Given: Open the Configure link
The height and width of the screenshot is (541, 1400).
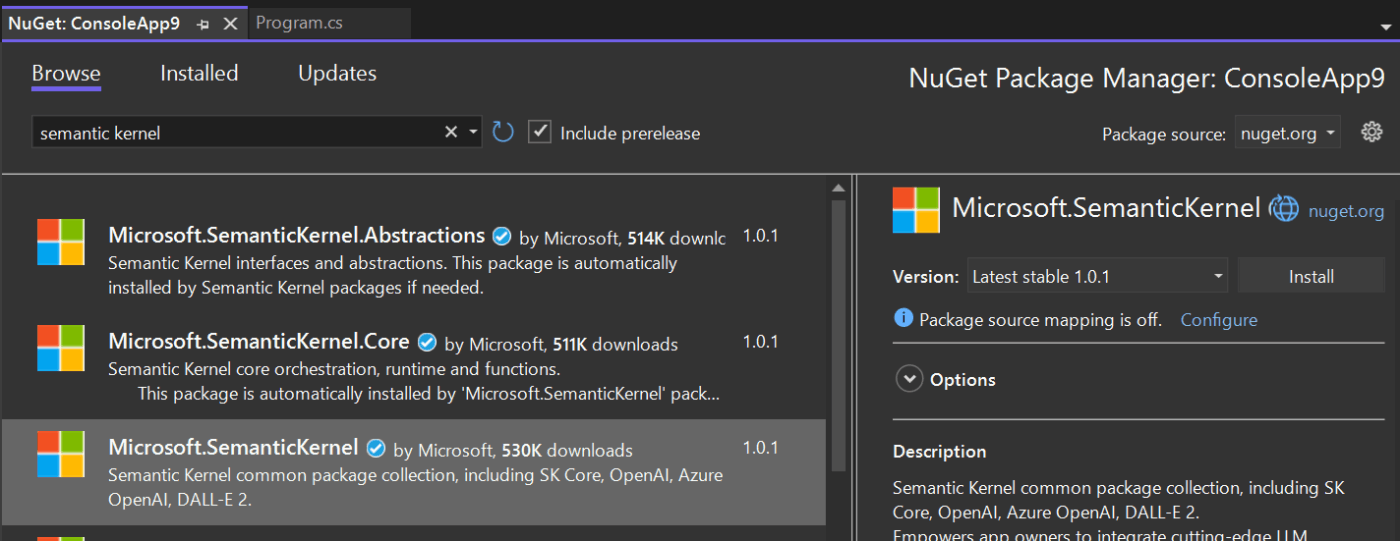Looking at the screenshot, I should 1219,320.
